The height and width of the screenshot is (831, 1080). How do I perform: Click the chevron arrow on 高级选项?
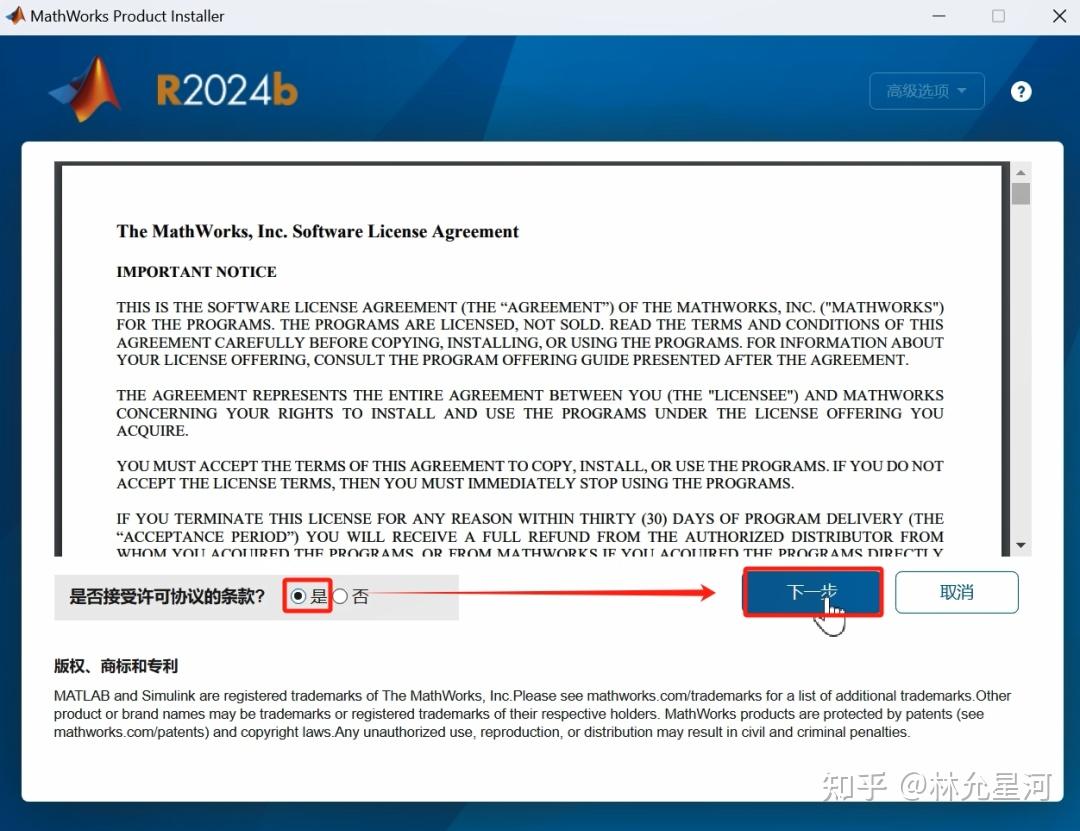point(962,90)
